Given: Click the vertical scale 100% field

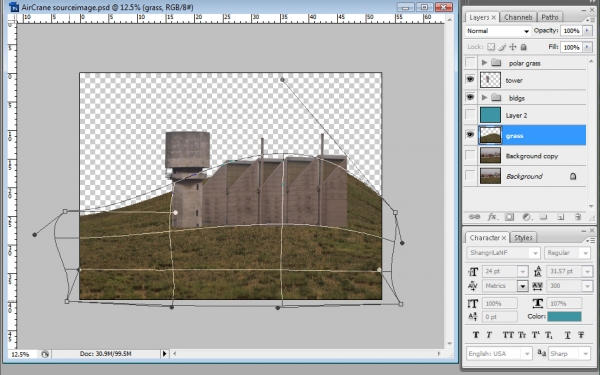Looking at the screenshot, I should [x=500, y=303].
